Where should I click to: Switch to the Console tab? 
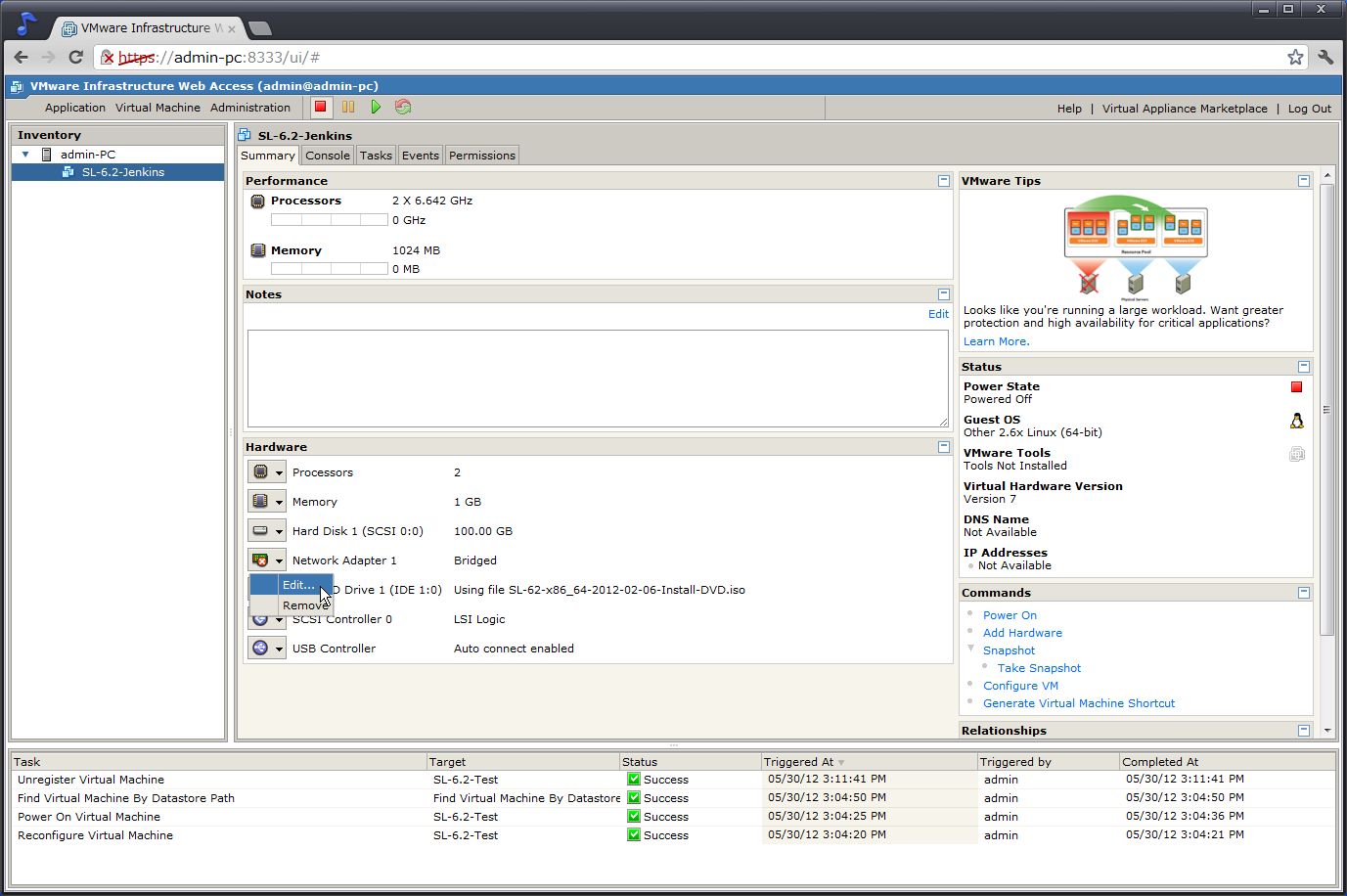click(327, 156)
